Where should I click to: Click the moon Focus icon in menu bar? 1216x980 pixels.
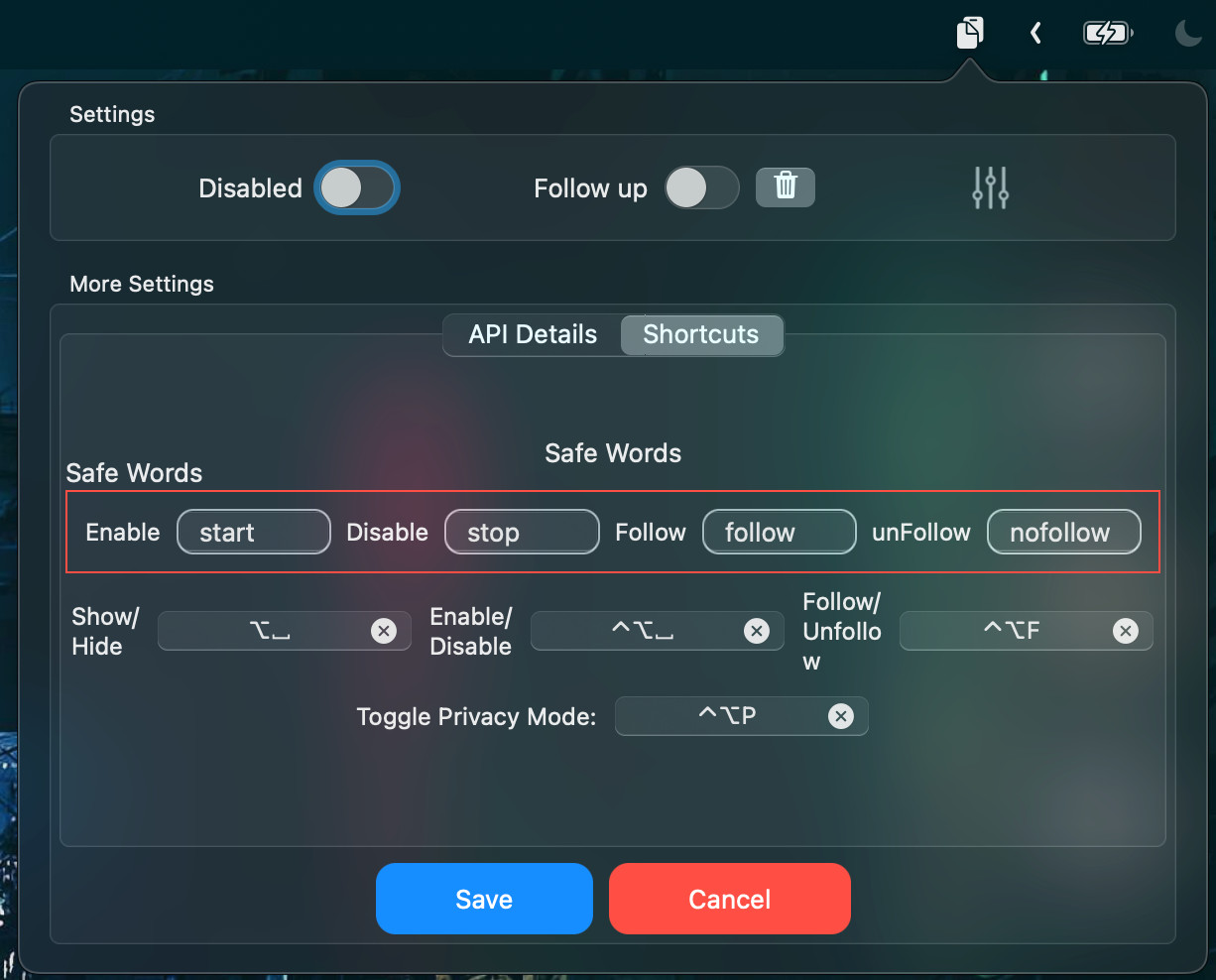[x=1188, y=34]
